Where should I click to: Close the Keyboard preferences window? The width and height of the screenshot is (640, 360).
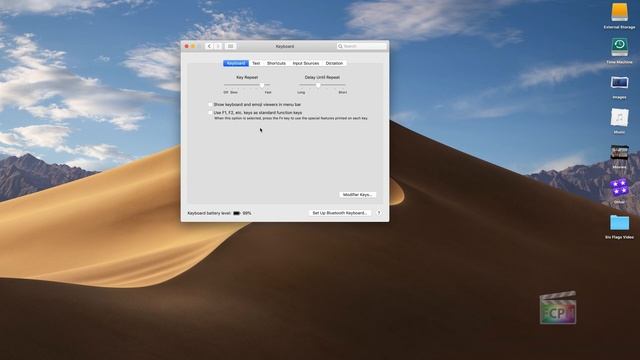187,46
